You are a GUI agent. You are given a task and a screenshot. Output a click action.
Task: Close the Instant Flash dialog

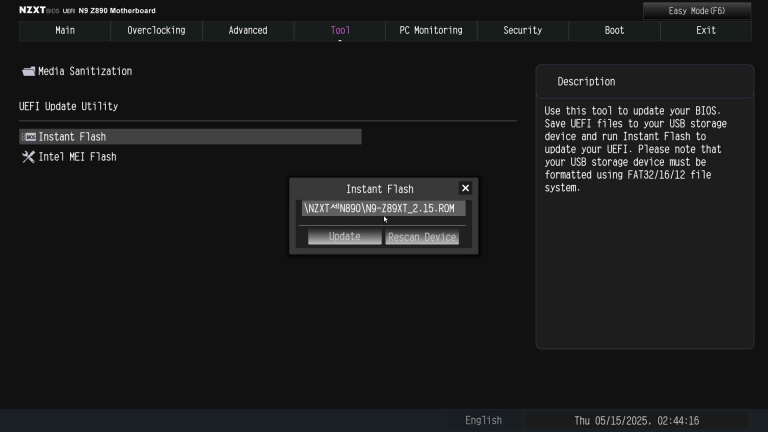[465, 188]
